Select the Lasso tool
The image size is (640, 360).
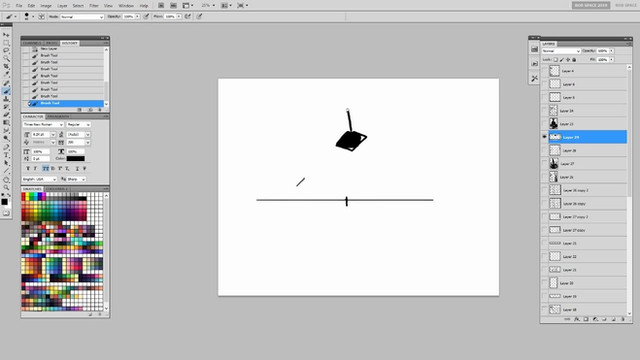point(6,51)
